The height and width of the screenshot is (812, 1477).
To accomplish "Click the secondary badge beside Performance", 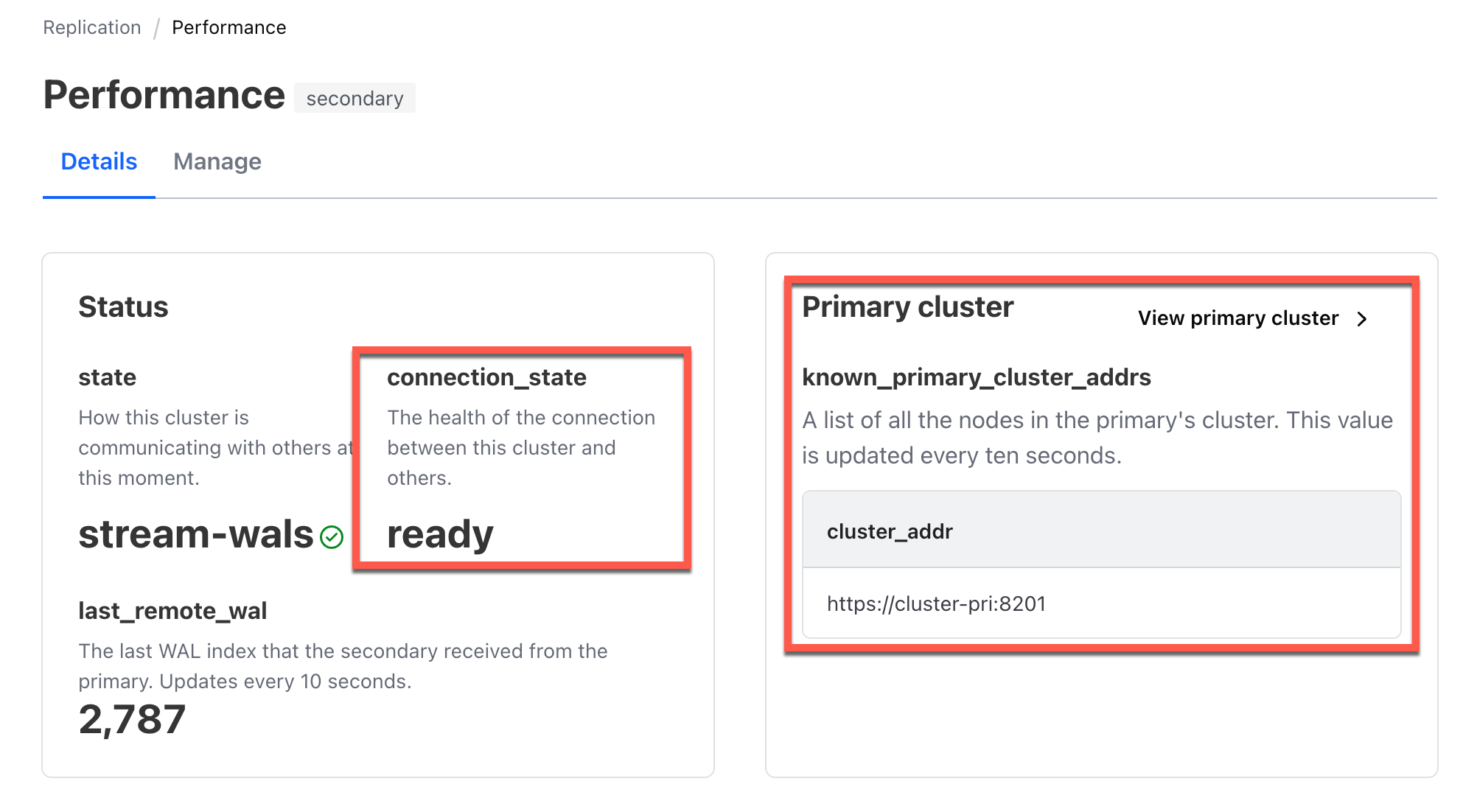I will [x=355, y=97].
